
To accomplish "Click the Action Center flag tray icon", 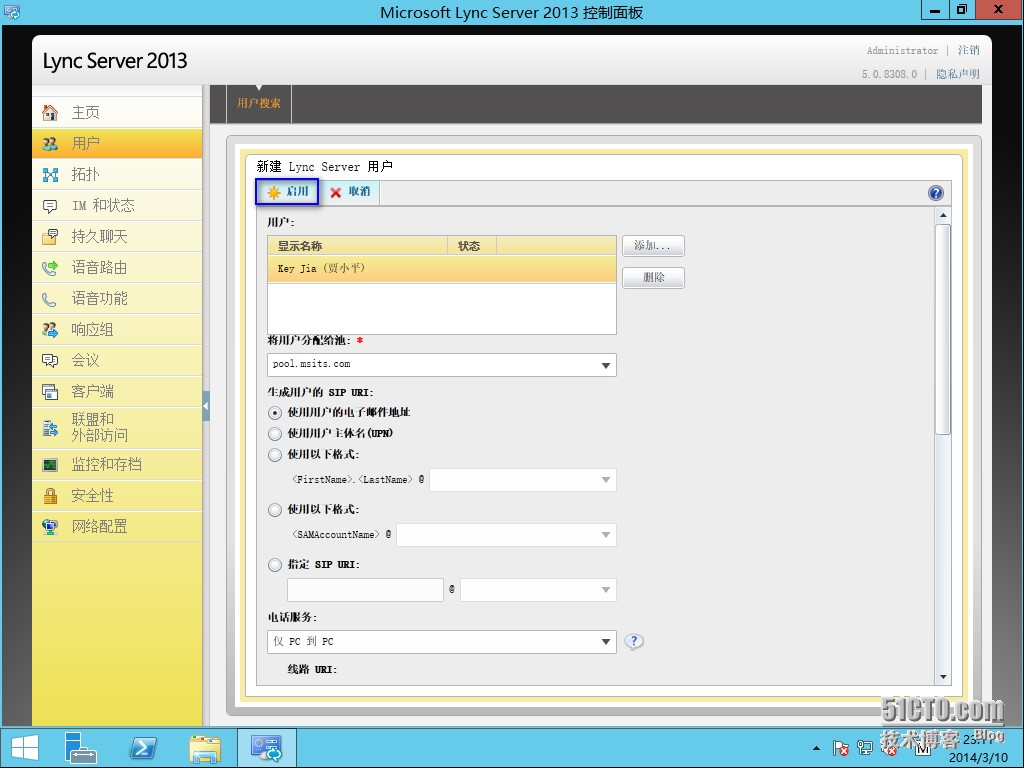I will [840, 748].
